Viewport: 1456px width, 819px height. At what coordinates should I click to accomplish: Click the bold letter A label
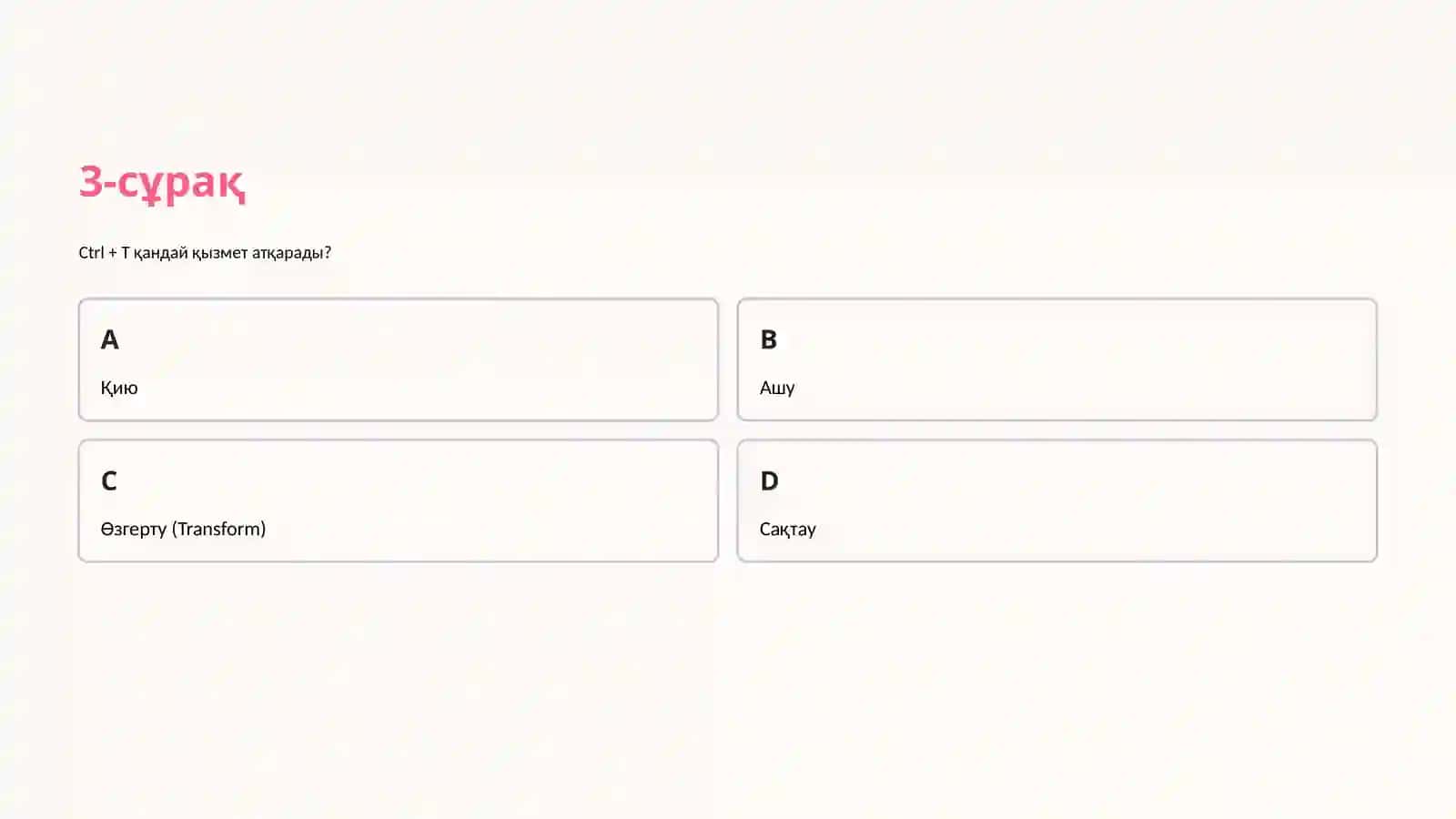tap(109, 339)
